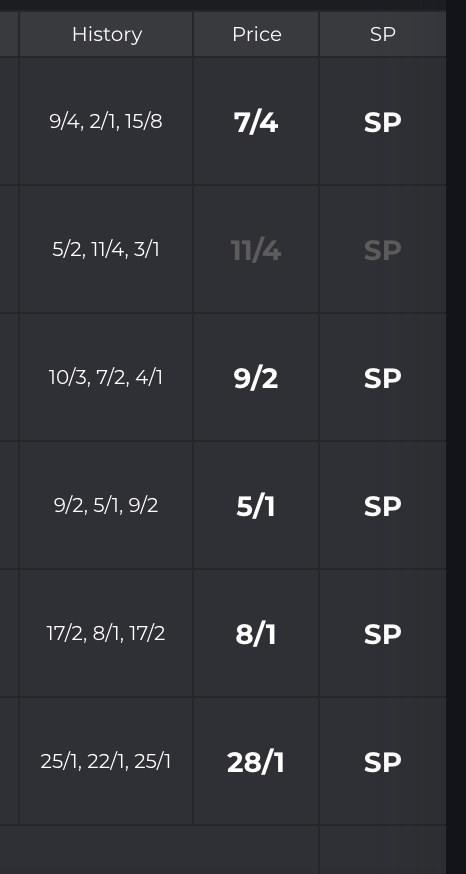This screenshot has height=874, width=466.
Task: Open price history 9/4, 2/1, 15/8
Action: (x=106, y=121)
